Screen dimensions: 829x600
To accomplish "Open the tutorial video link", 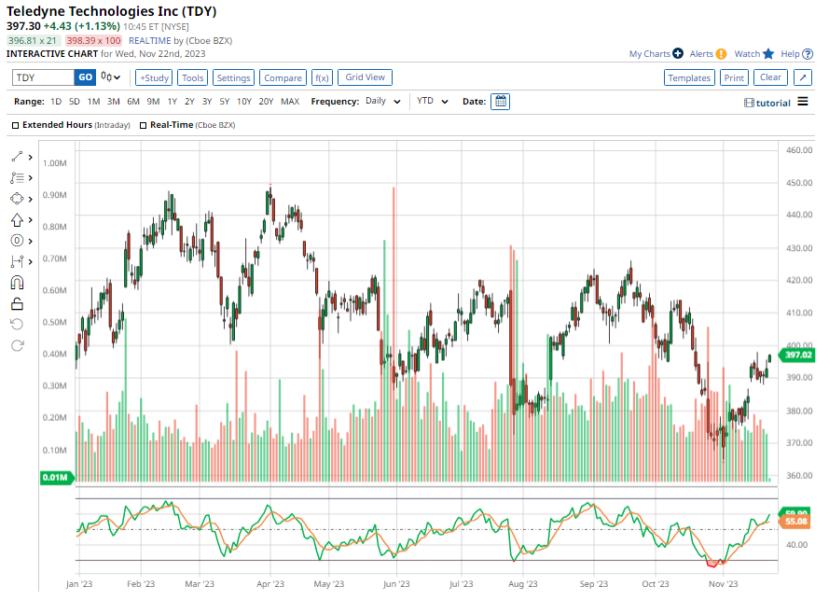I will click(767, 103).
